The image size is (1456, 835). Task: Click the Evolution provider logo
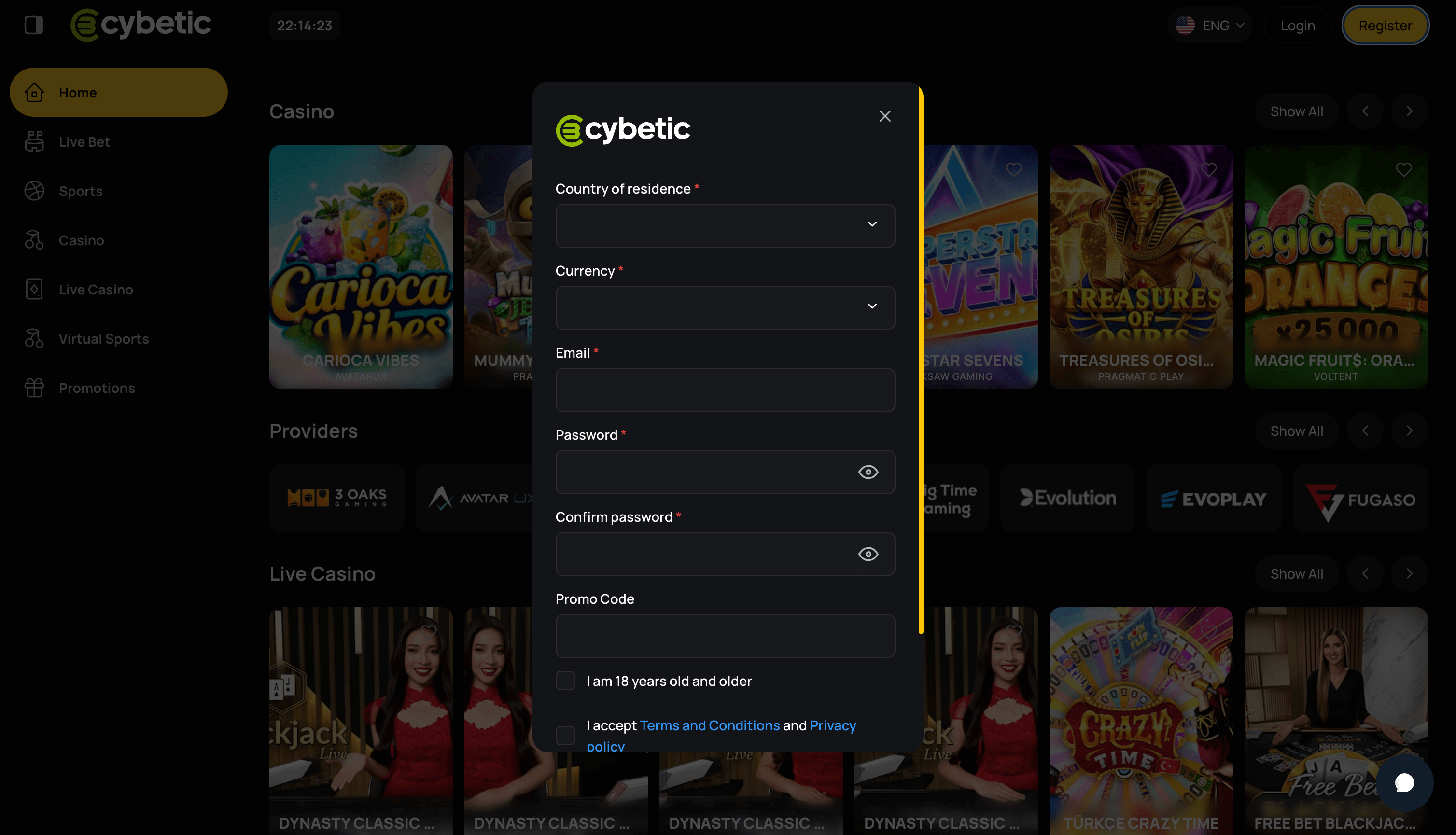(1068, 498)
